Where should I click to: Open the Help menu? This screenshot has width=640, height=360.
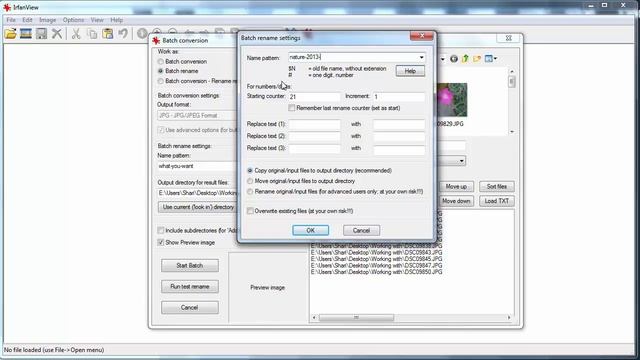(x=116, y=20)
